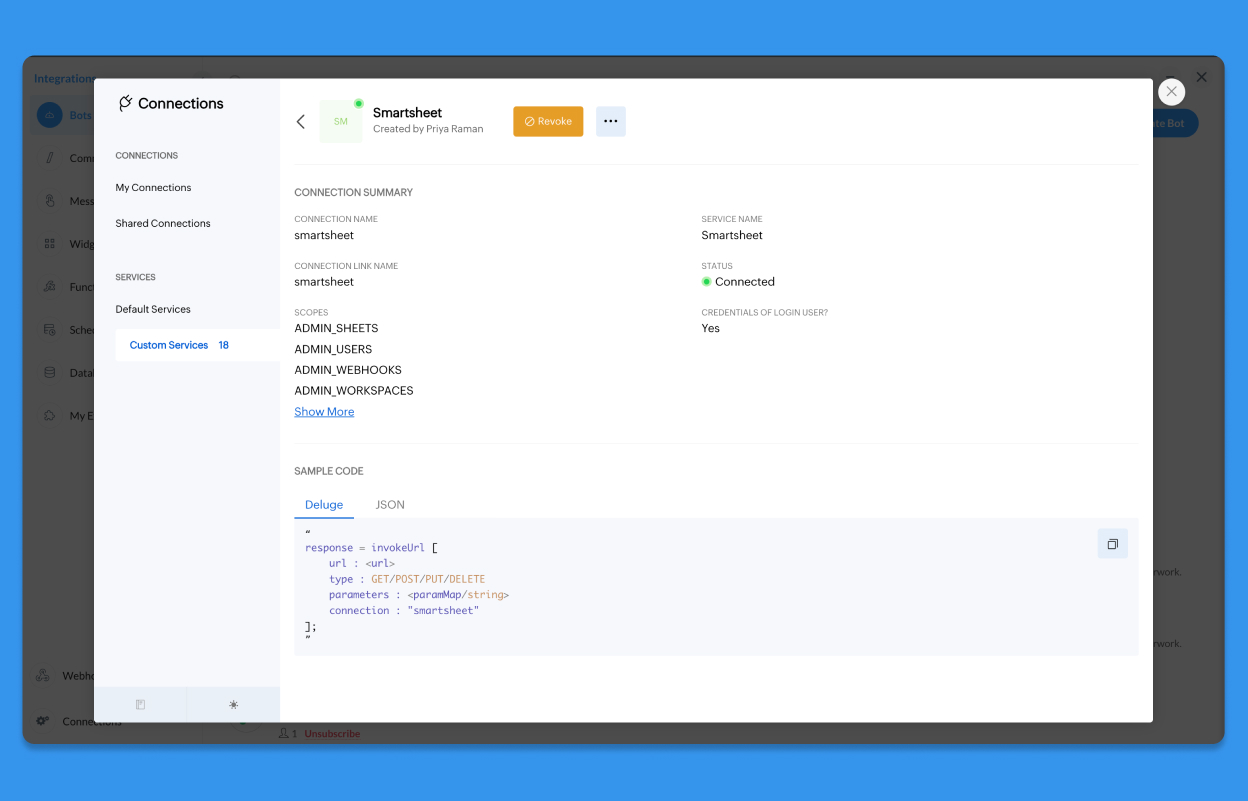Select Custom Services 18 entry
Viewport: 1248px width, 801px height.
pyautogui.click(x=197, y=345)
